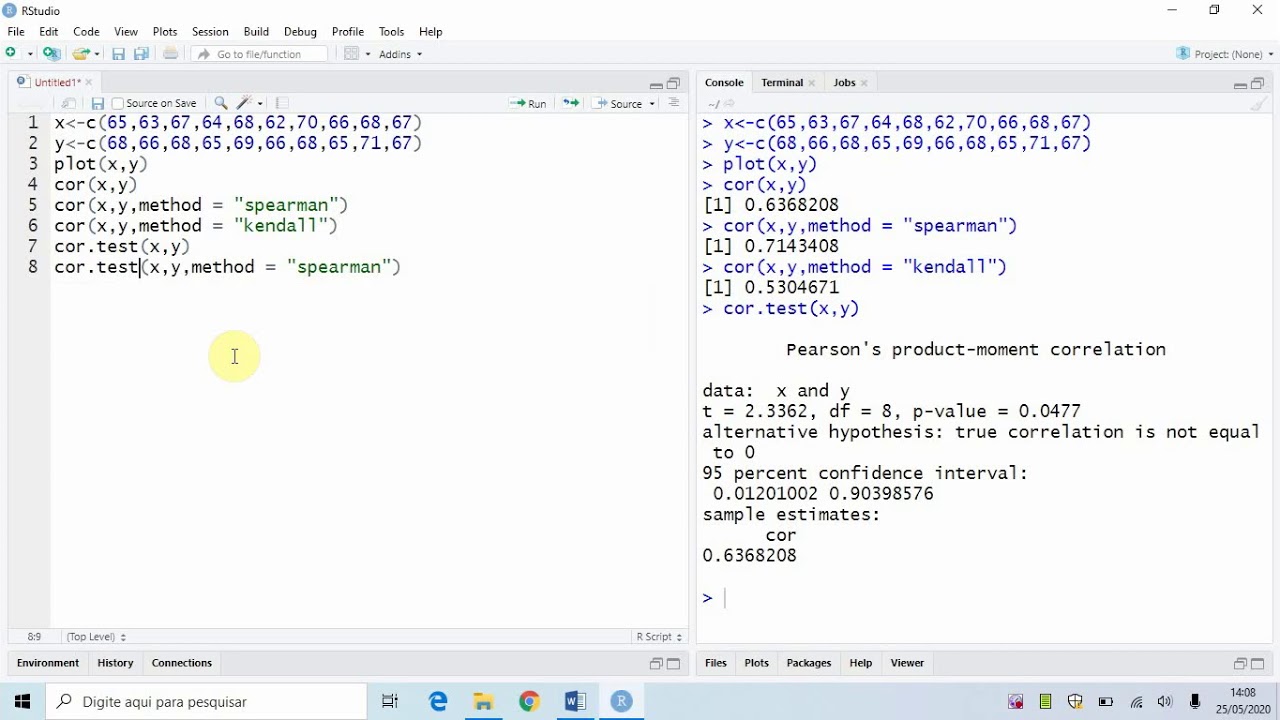Image resolution: width=1280 pixels, height=720 pixels.
Task: Show script in new window icon
Action: [x=69, y=103]
